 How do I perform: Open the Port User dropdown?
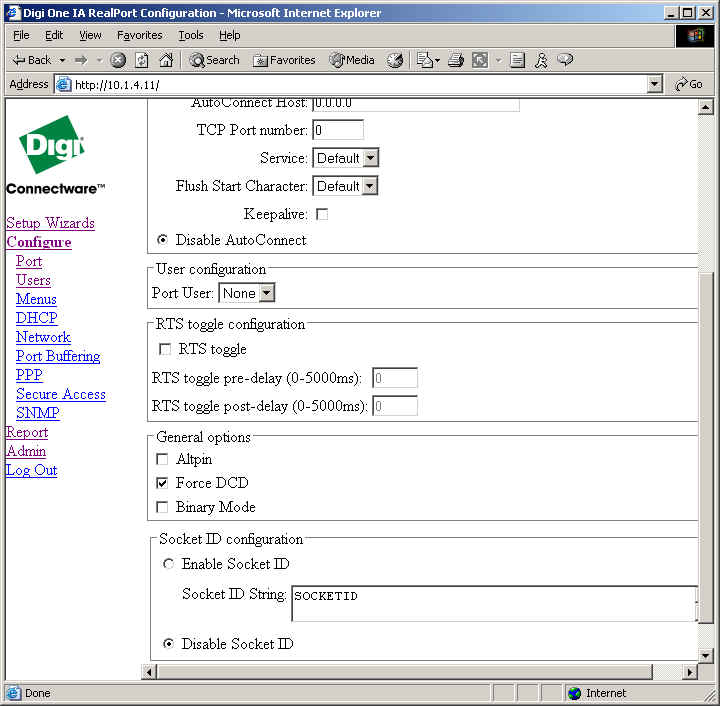pyautogui.click(x=246, y=293)
